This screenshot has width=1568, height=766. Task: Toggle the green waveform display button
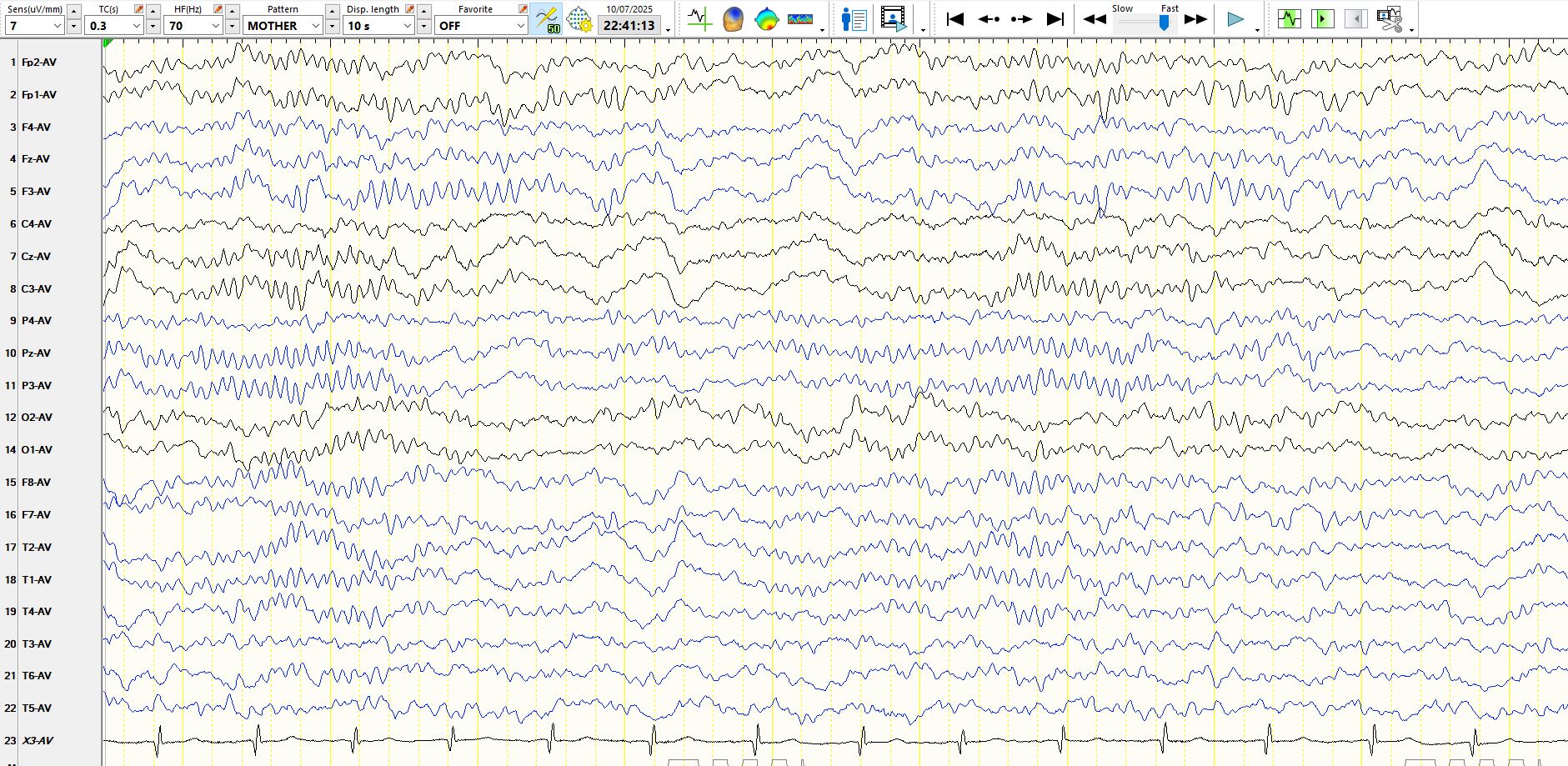pos(1289,18)
